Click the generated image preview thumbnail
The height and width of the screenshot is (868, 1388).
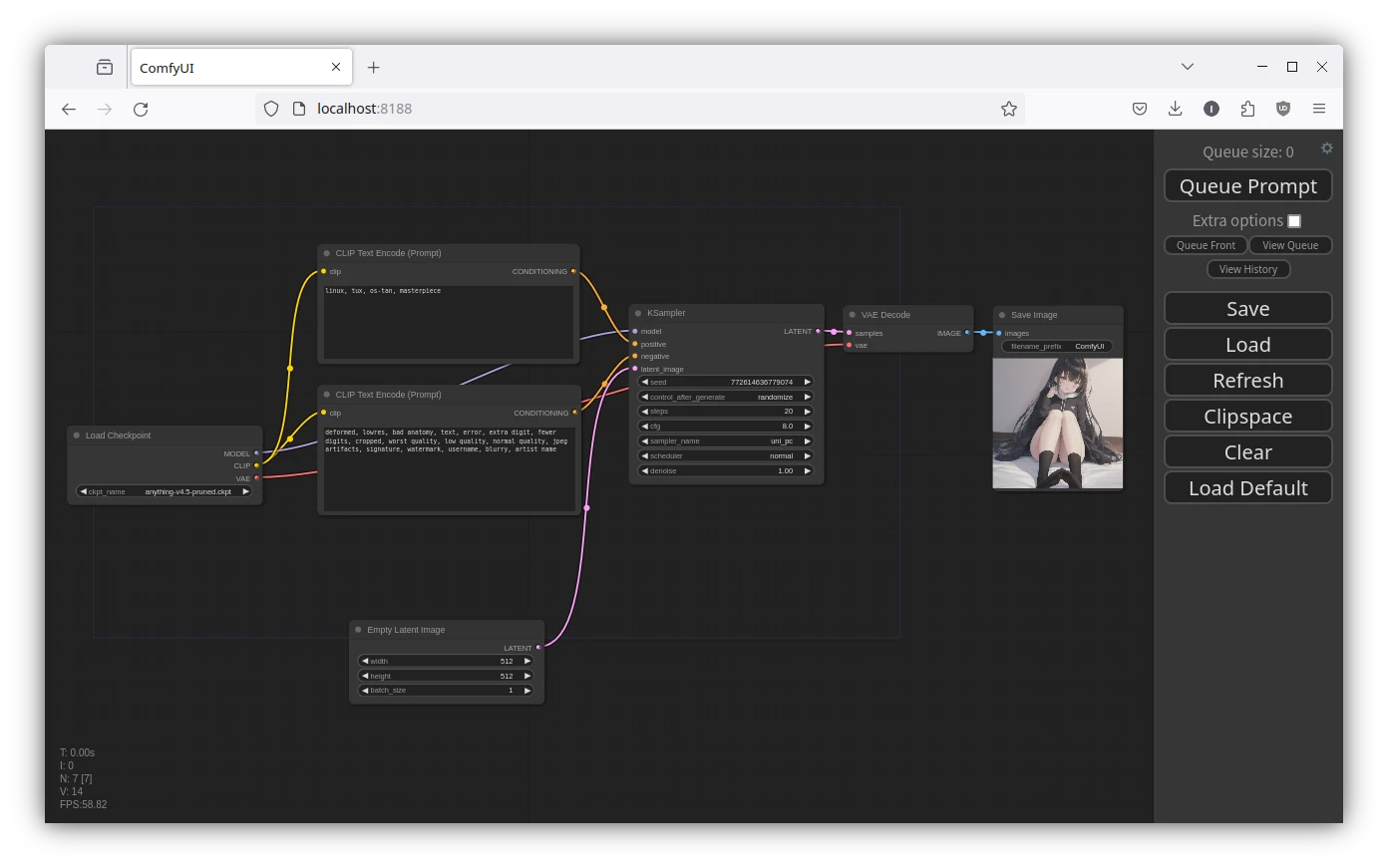[x=1057, y=424]
